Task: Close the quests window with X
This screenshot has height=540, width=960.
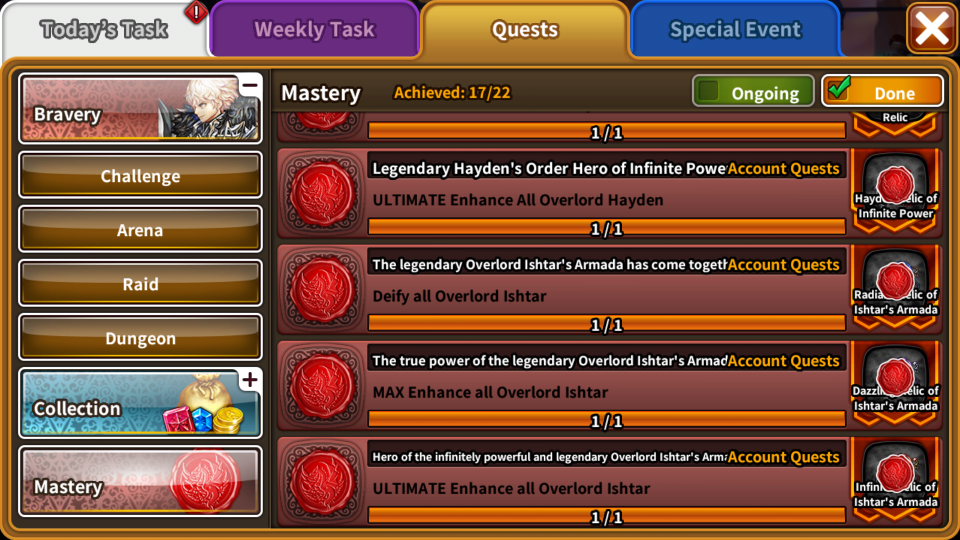Action: click(x=931, y=28)
